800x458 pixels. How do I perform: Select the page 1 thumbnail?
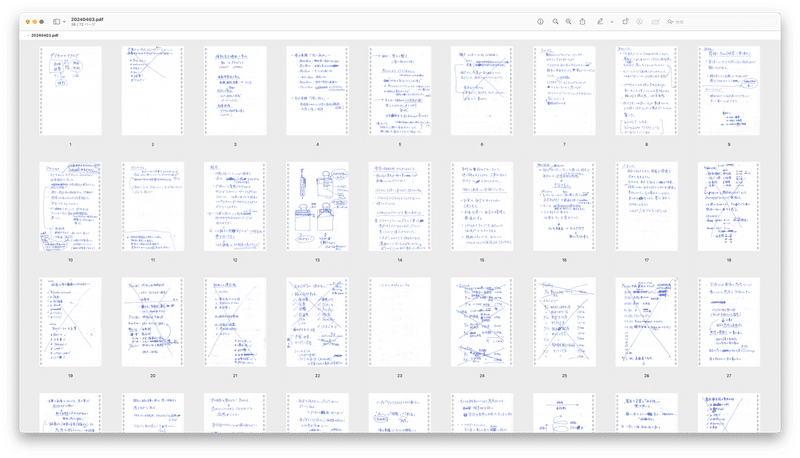pyautogui.click(x=70, y=91)
